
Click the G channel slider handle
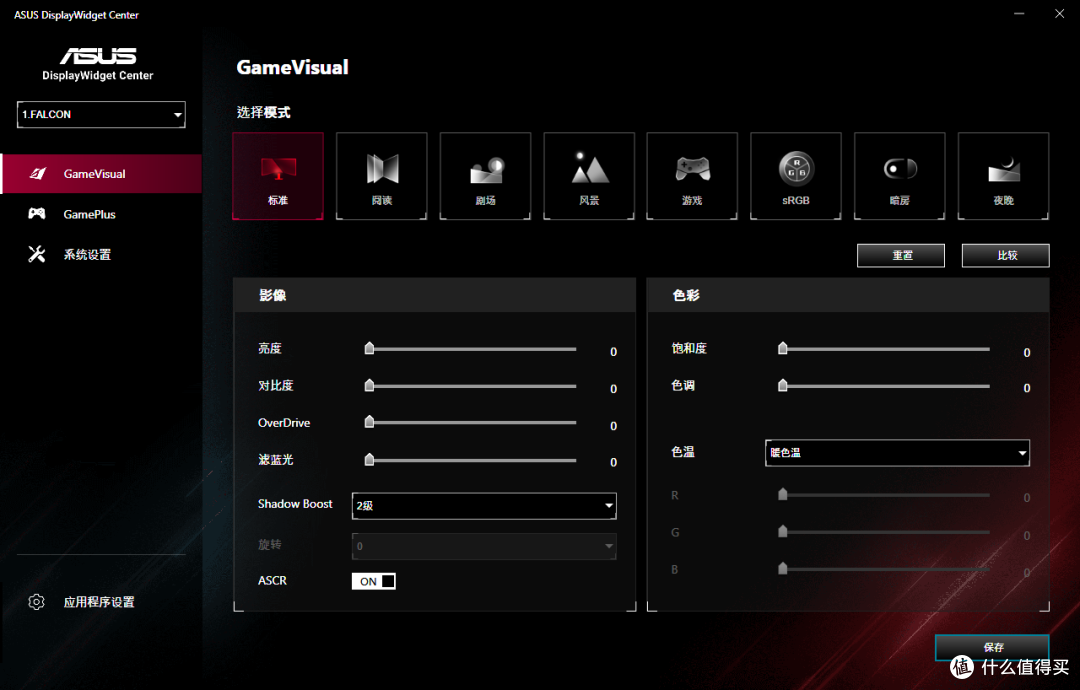782,531
